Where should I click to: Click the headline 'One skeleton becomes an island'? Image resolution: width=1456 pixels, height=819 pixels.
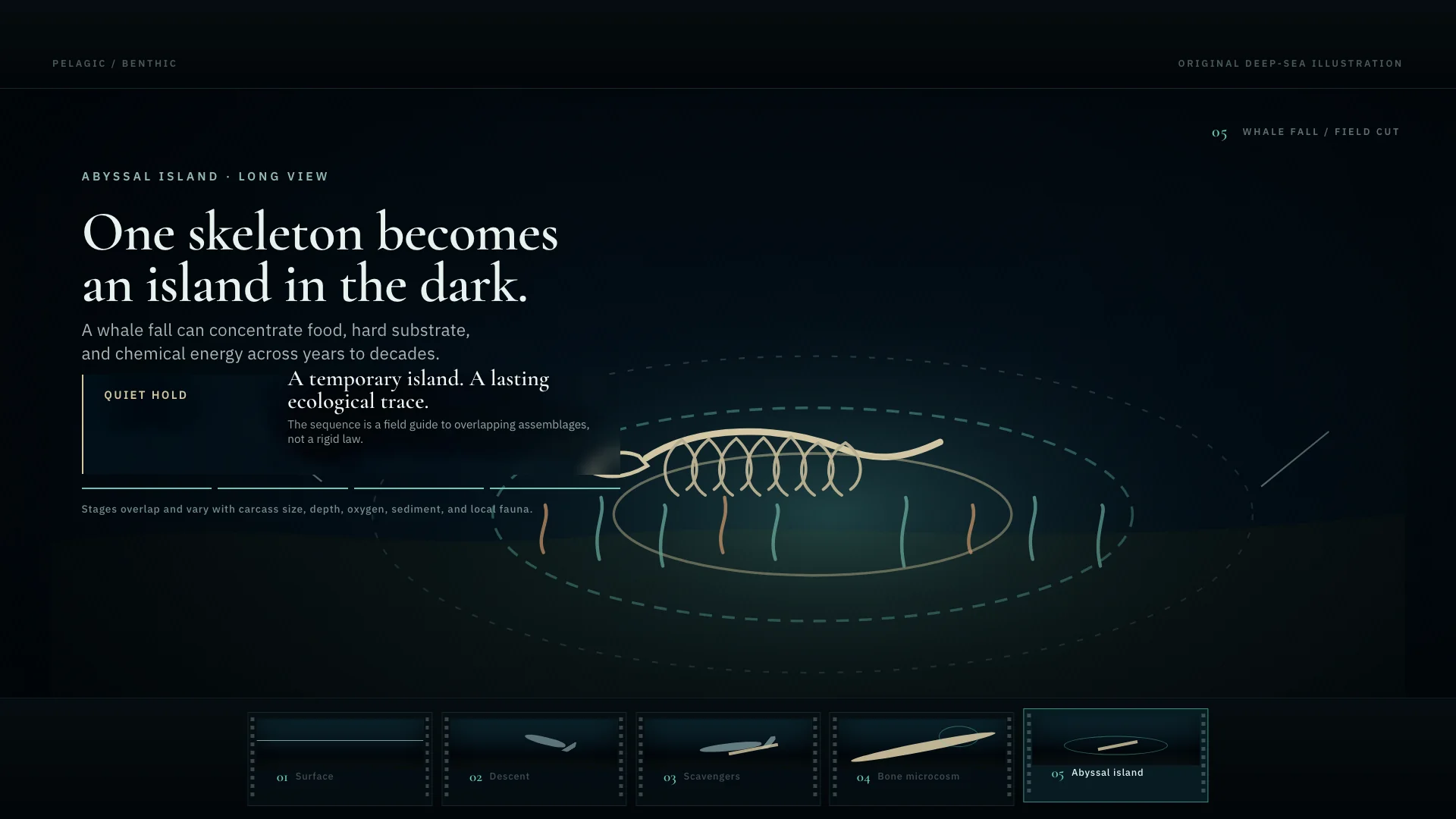tap(320, 258)
